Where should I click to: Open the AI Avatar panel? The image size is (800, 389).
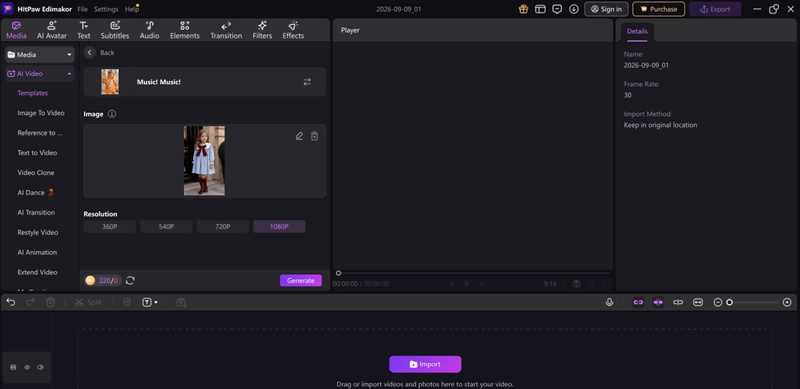[x=52, y=30]
